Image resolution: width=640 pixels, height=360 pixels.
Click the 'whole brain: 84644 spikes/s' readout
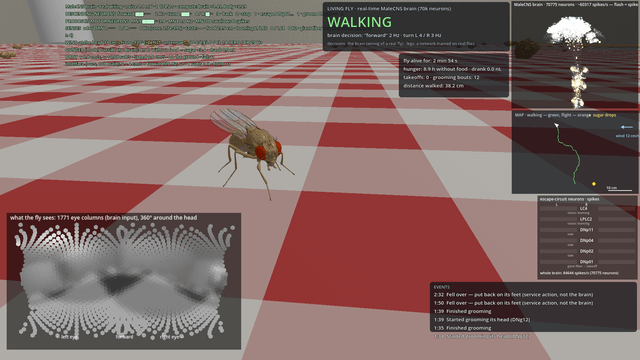[x=579, y=273]
